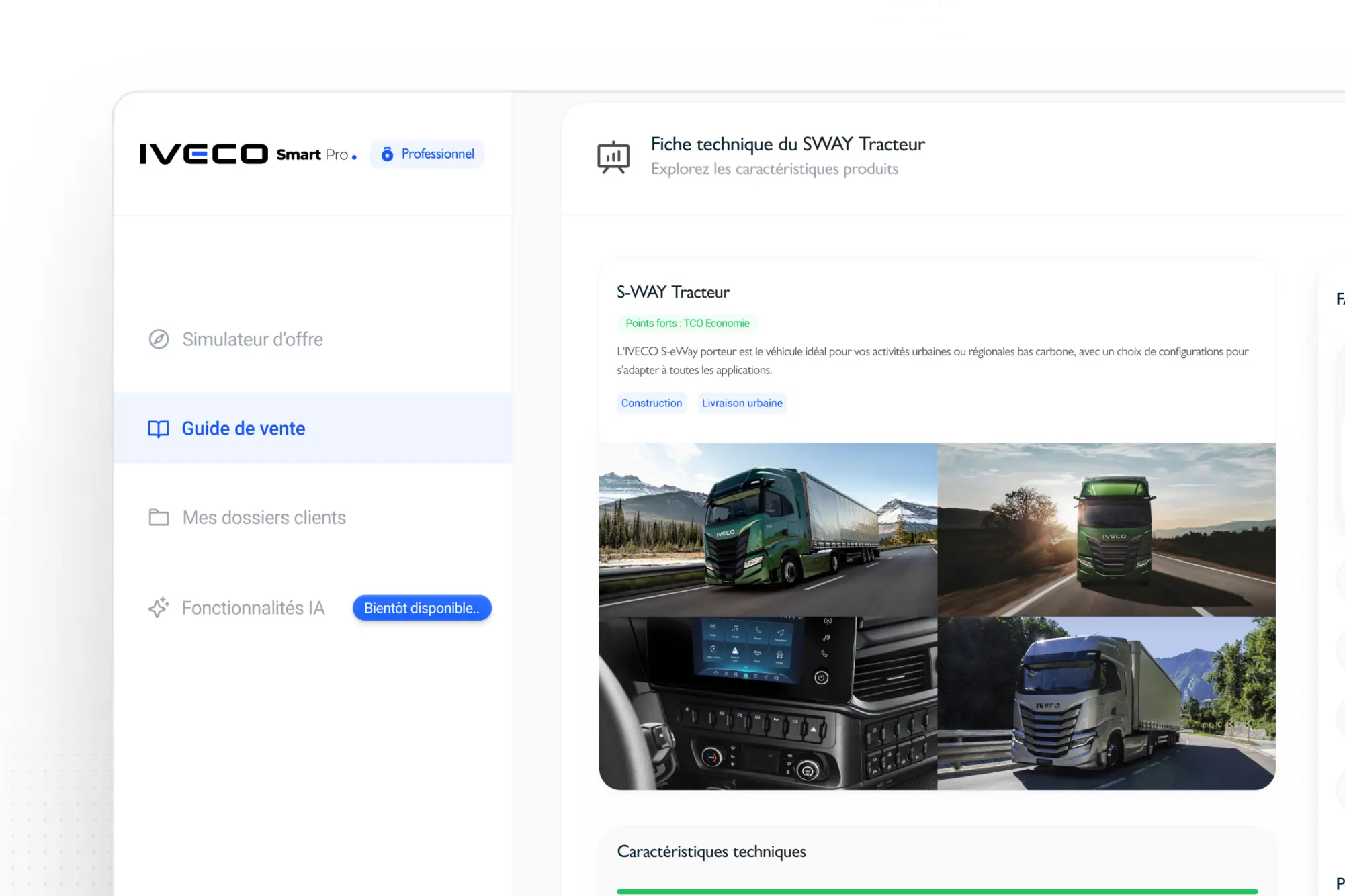The width and height of the screenshot is (1345, 896).
Task: Click the sparkle icon for Fonctionnalités IA
Action: (x=159, y=608)
